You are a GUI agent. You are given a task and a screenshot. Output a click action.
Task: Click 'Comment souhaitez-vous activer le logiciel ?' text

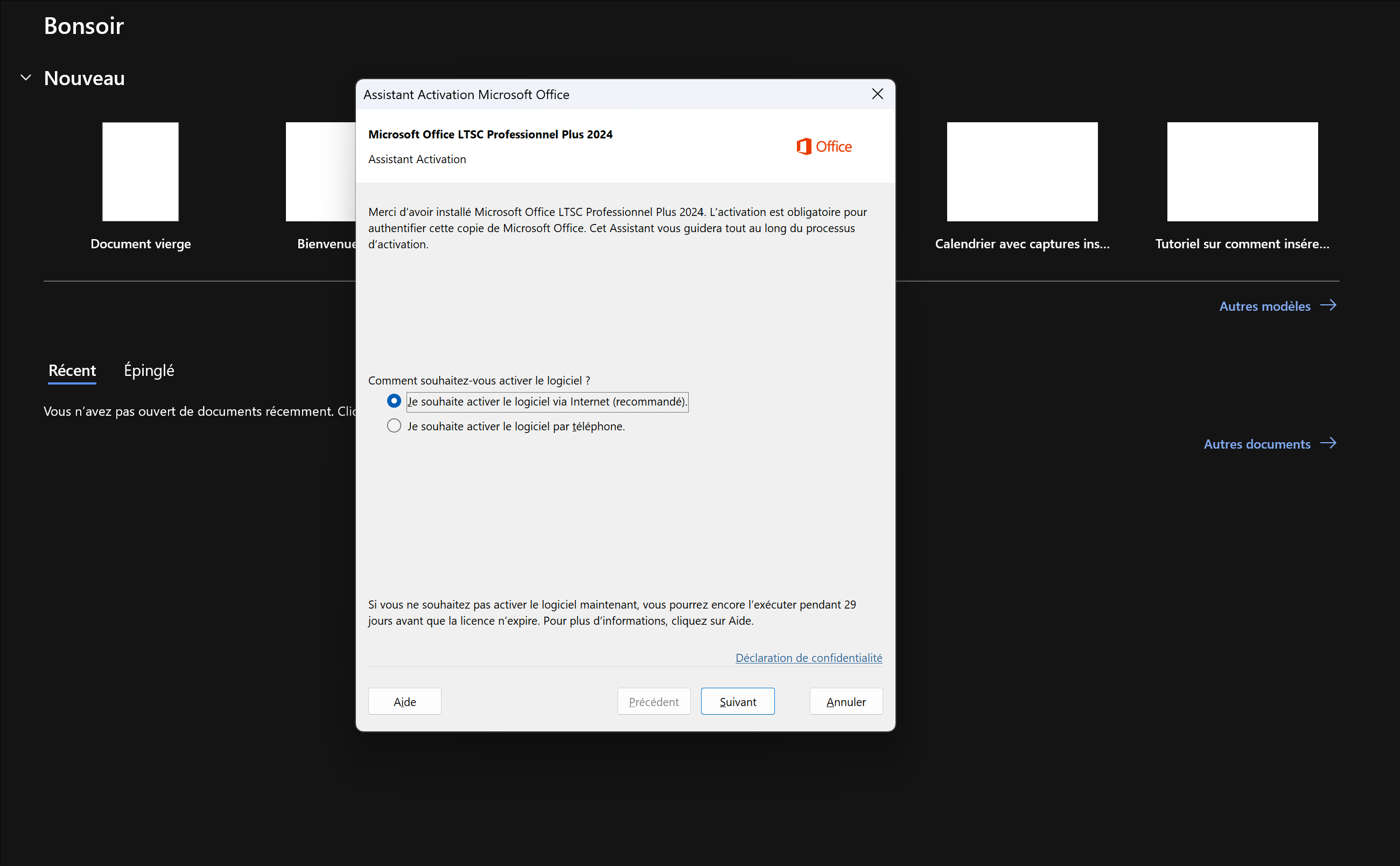pos(479,380)
